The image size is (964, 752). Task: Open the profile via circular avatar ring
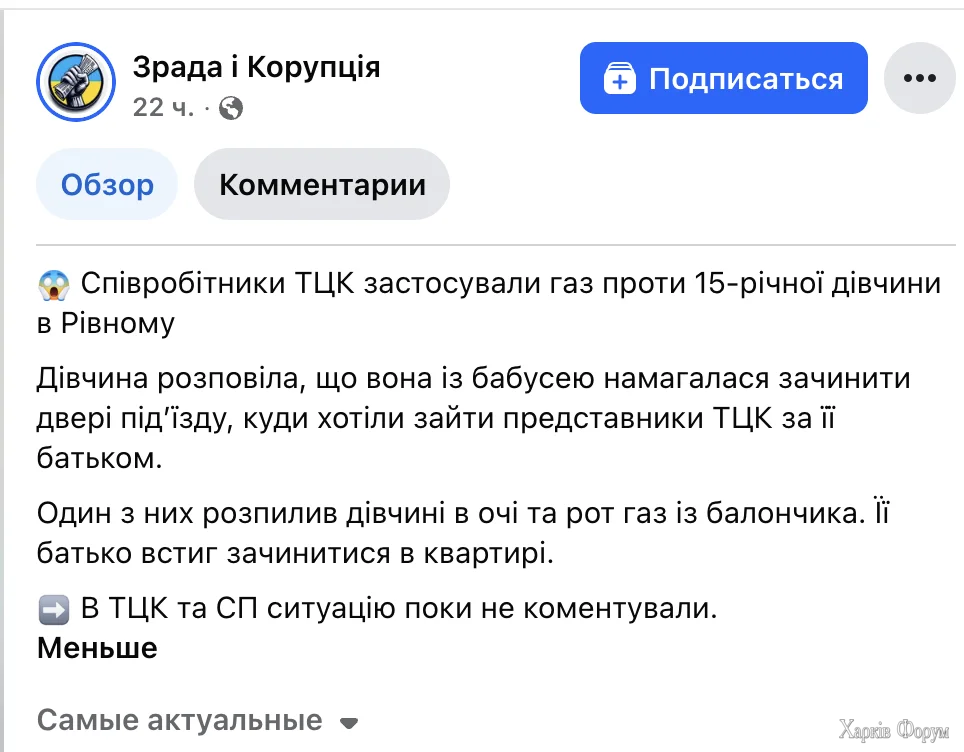click(75, 80)
